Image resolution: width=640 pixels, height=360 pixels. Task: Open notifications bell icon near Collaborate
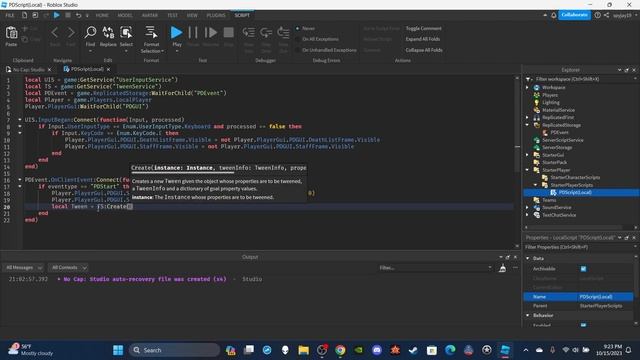(553, 15)
